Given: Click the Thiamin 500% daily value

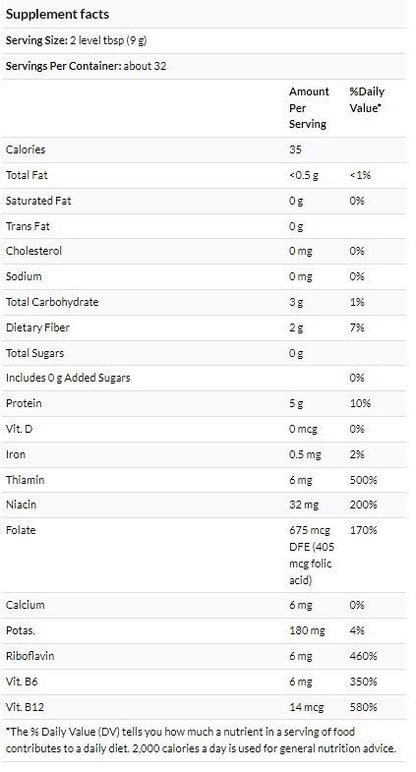Looking at the screenshot, I should pyautogui.click(x=363, y=480).
